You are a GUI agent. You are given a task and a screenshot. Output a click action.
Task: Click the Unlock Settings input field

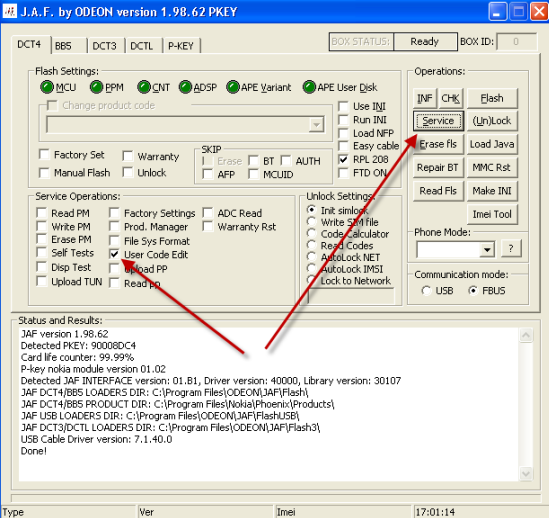point(351,296)
